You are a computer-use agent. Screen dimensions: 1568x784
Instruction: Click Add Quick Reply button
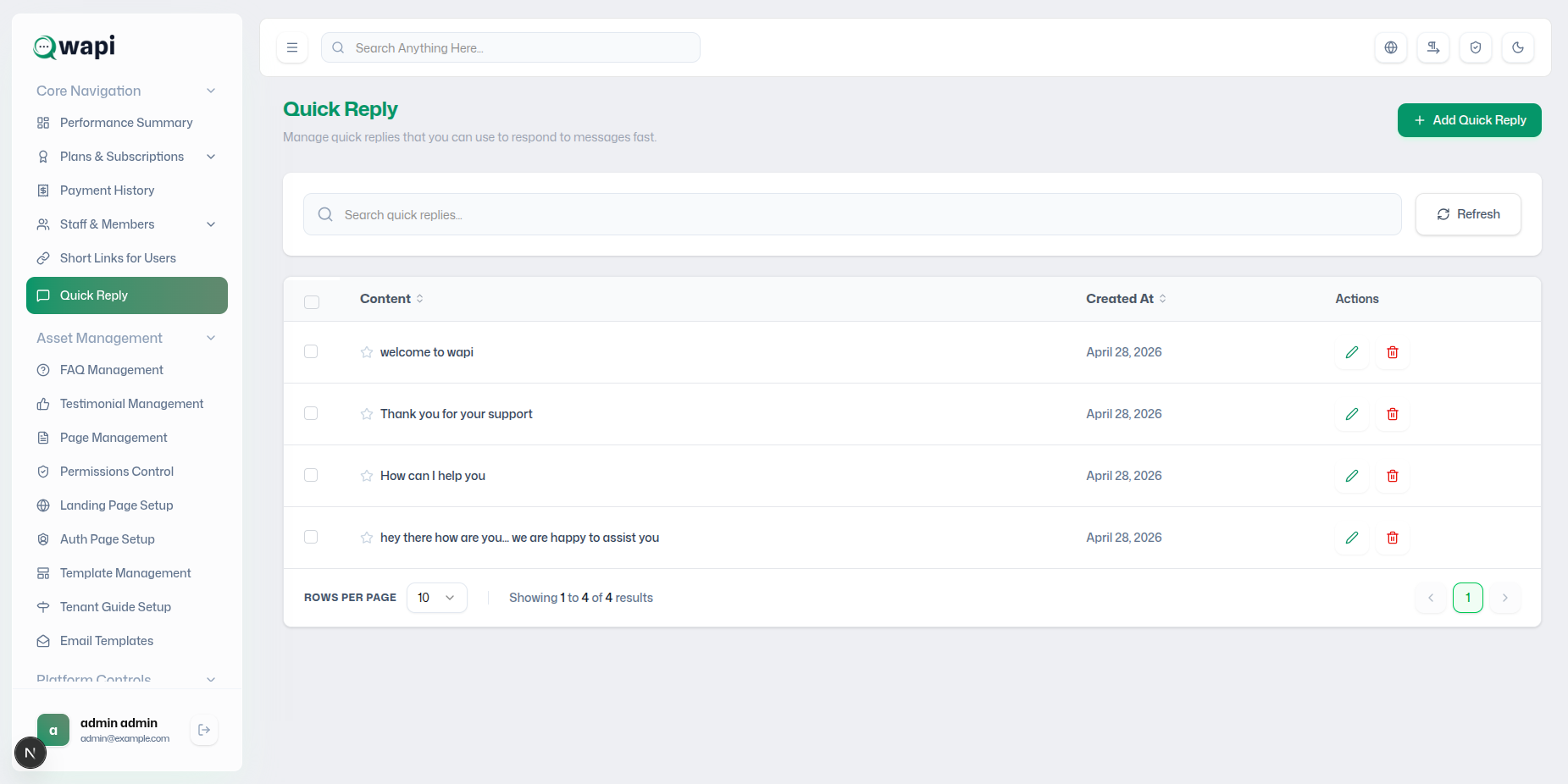(1469, 120)
